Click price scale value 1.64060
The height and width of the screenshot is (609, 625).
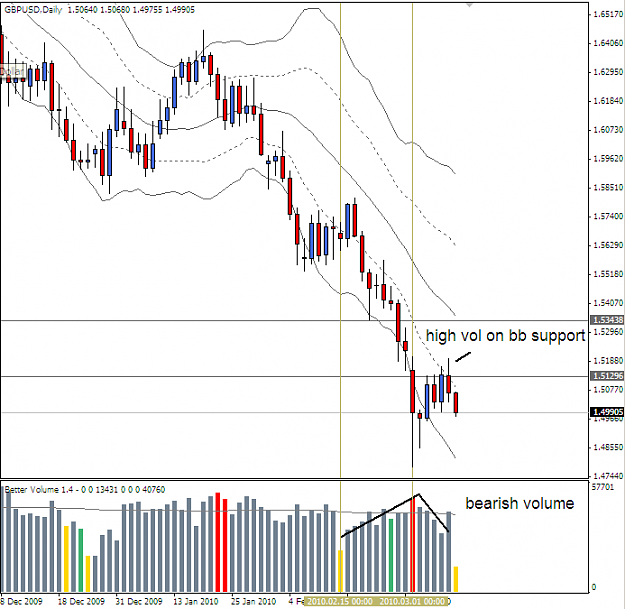tap(608, 43)
